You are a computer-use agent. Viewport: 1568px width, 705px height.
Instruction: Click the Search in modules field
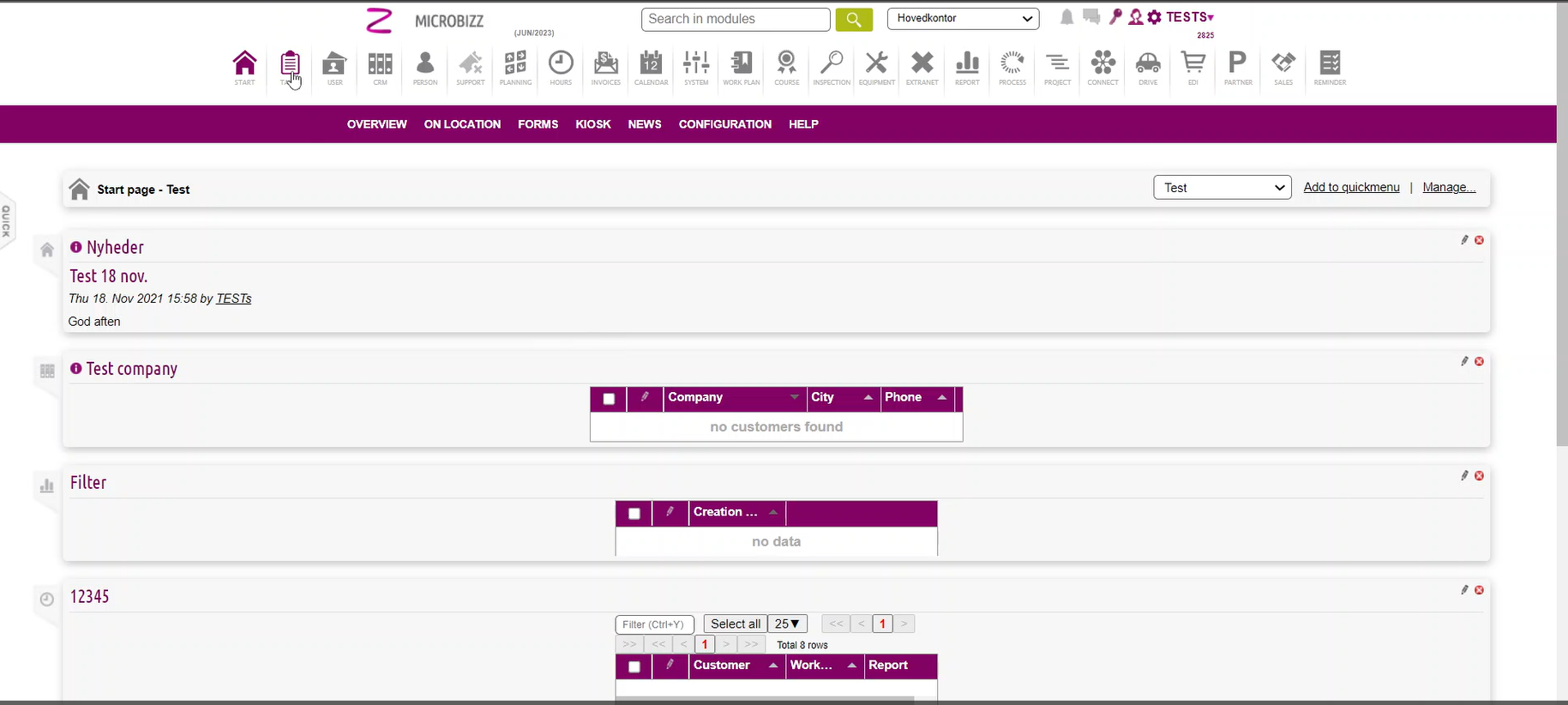(x=735, y=19)
